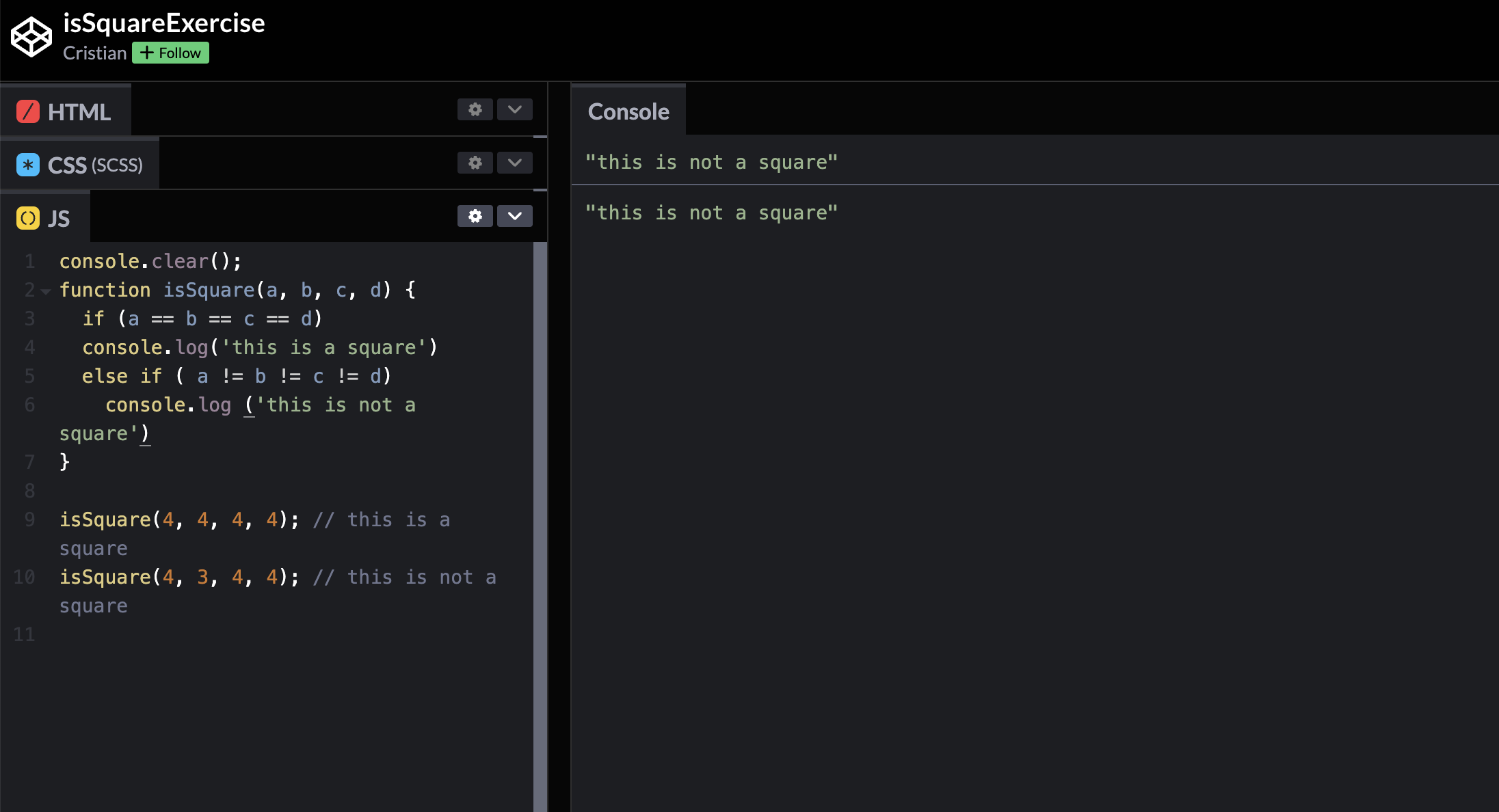Click the CSS panel asterisk icon

tap(27, 164)
